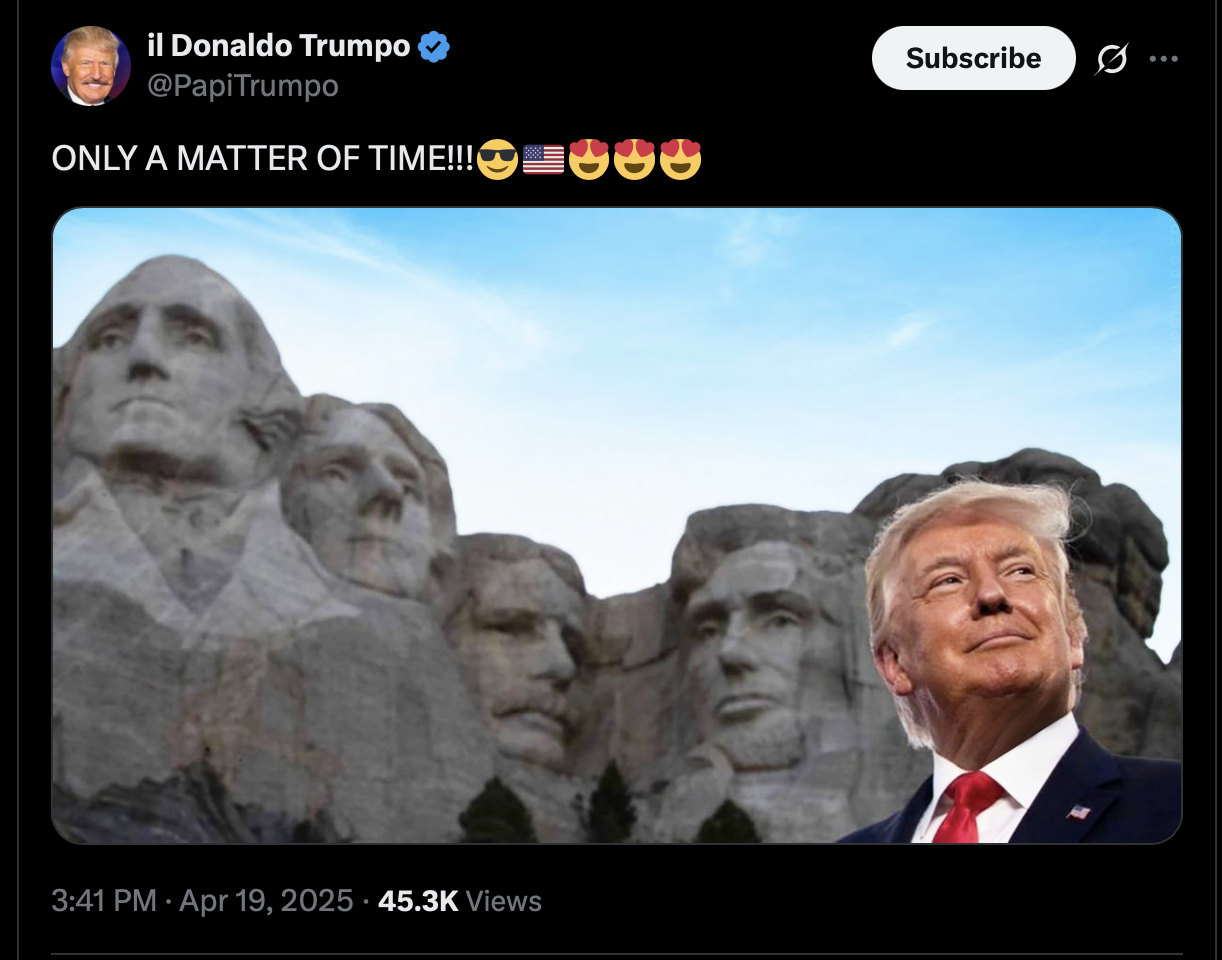Visit the @PapiTrumpo handle link
Viewport: 1222px width, 960px height.
[x=243, y=86]
